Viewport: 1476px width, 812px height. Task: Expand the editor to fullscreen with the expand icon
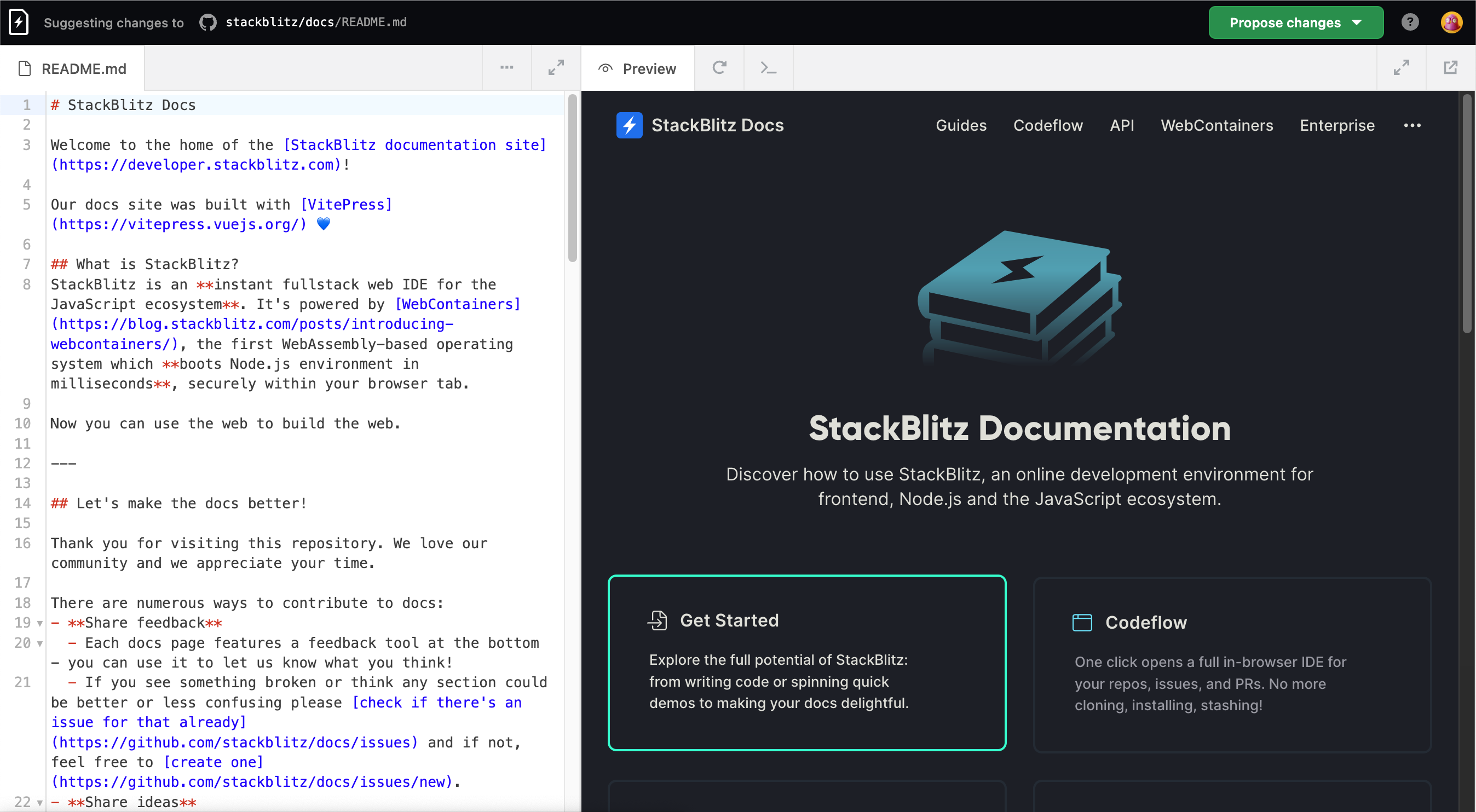point(555,67)
